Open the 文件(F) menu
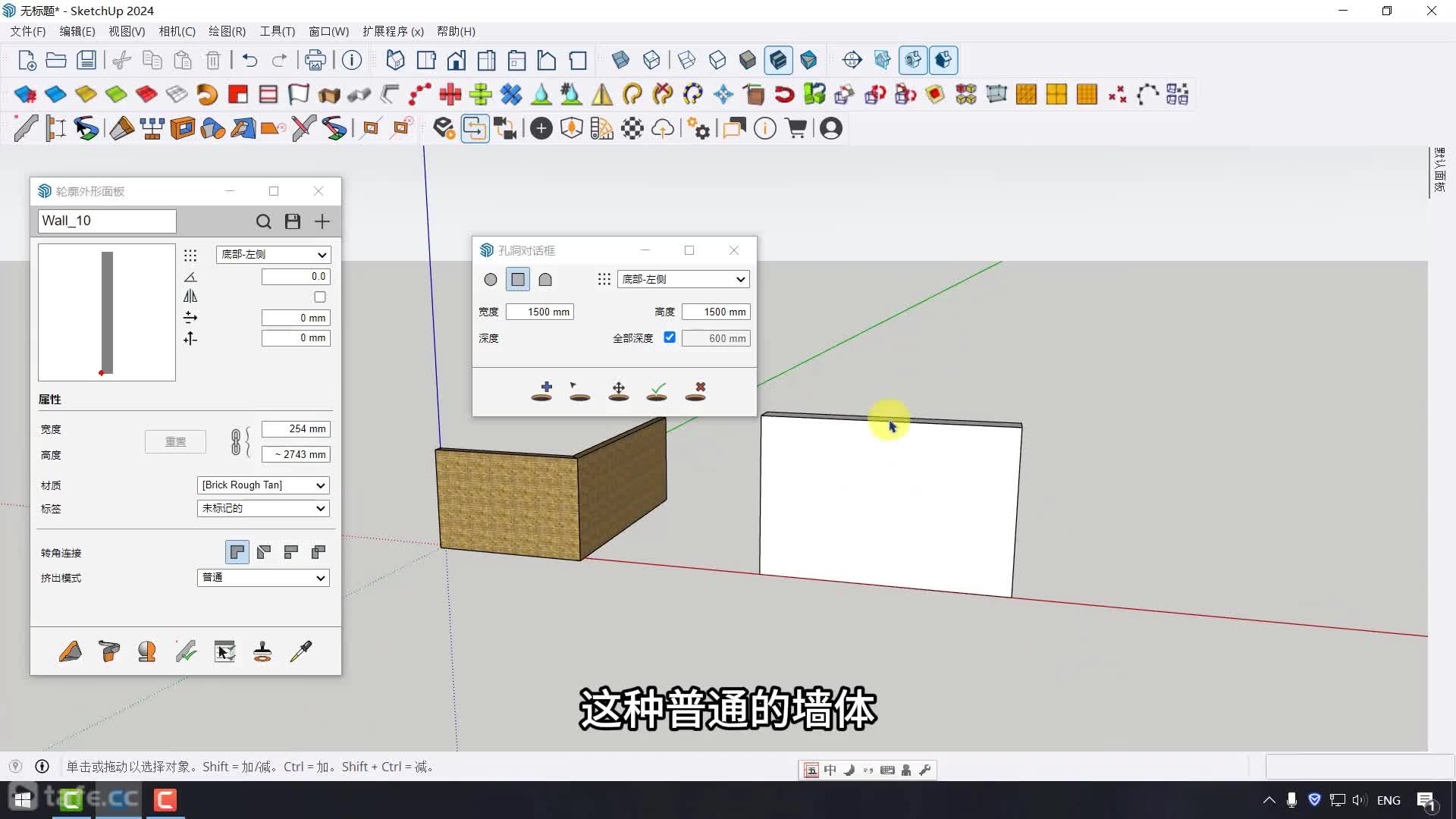Viewport: 1456px width, 819px height. coord(28,32)
